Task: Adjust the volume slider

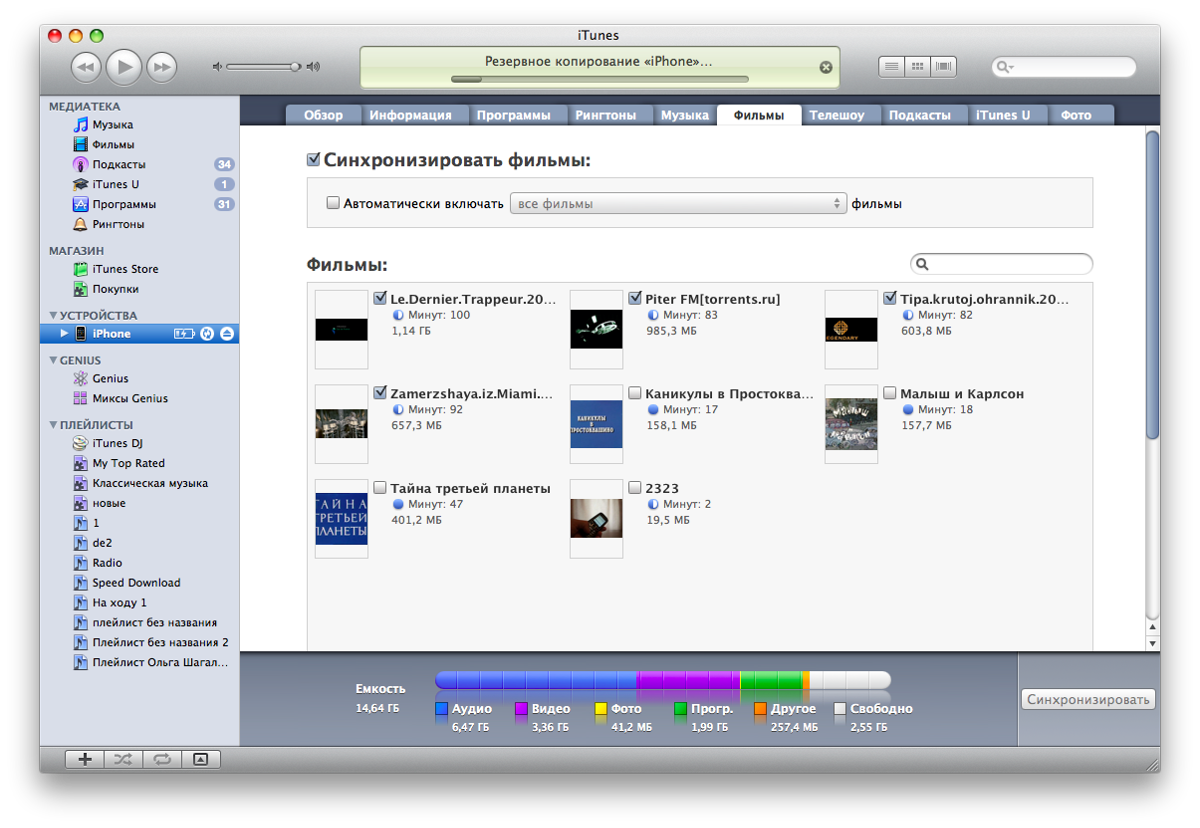Action: click(295, 67)
